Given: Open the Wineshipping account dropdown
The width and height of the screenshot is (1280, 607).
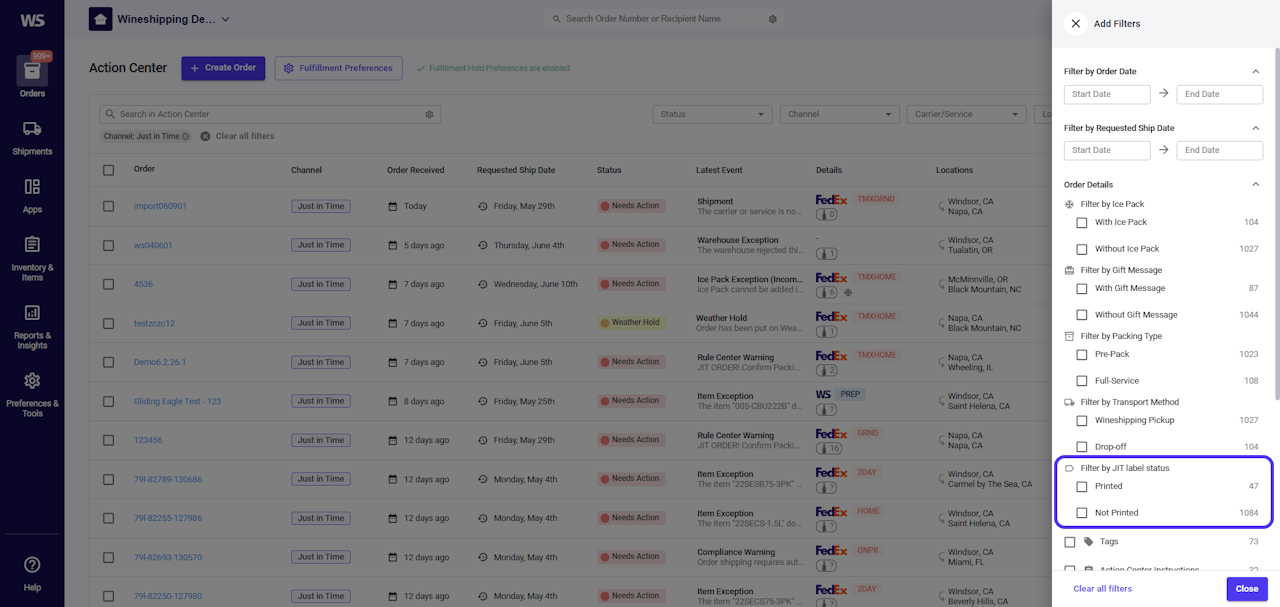Looking at the screenshot, I should [x=160, y=19].
